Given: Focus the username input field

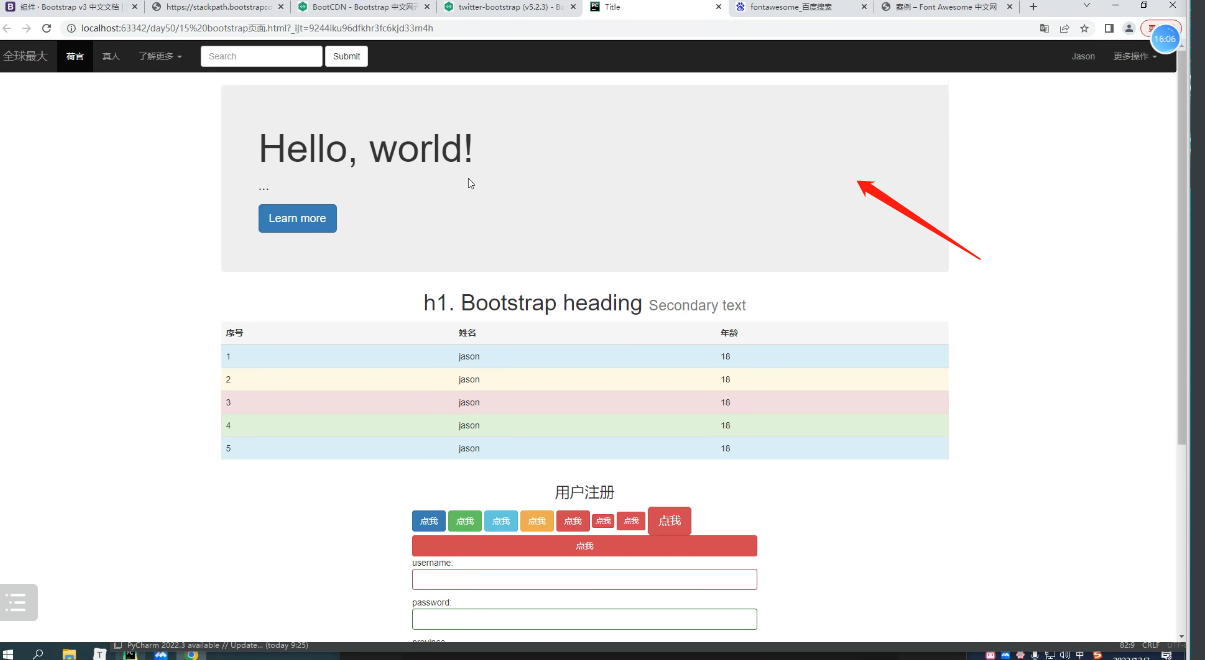Looking at the screenshot, I should point(584,580).
